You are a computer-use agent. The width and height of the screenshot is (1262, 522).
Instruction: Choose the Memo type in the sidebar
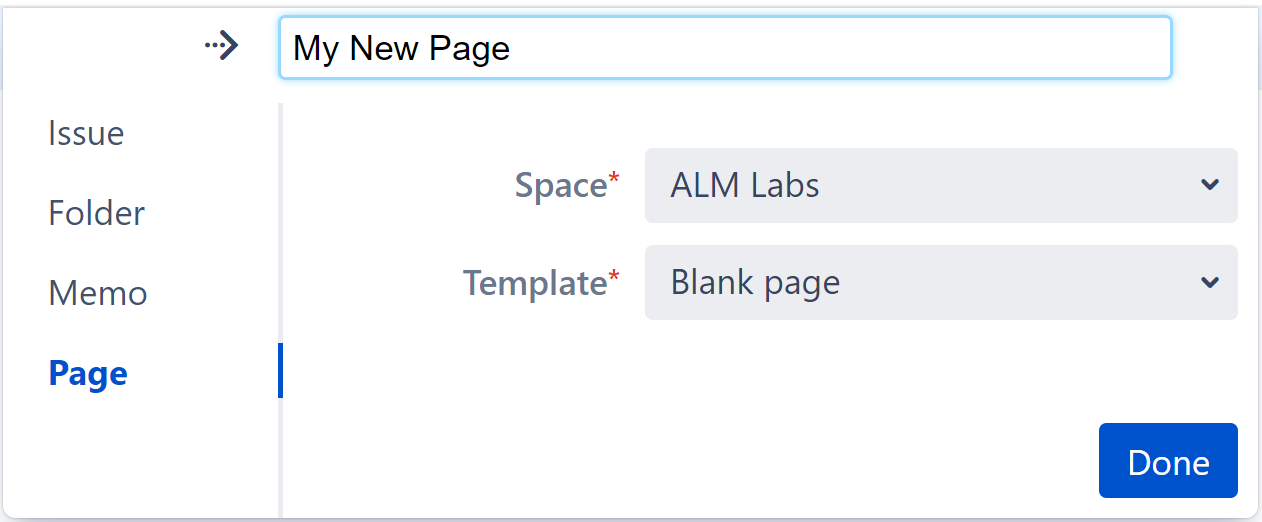97,293
